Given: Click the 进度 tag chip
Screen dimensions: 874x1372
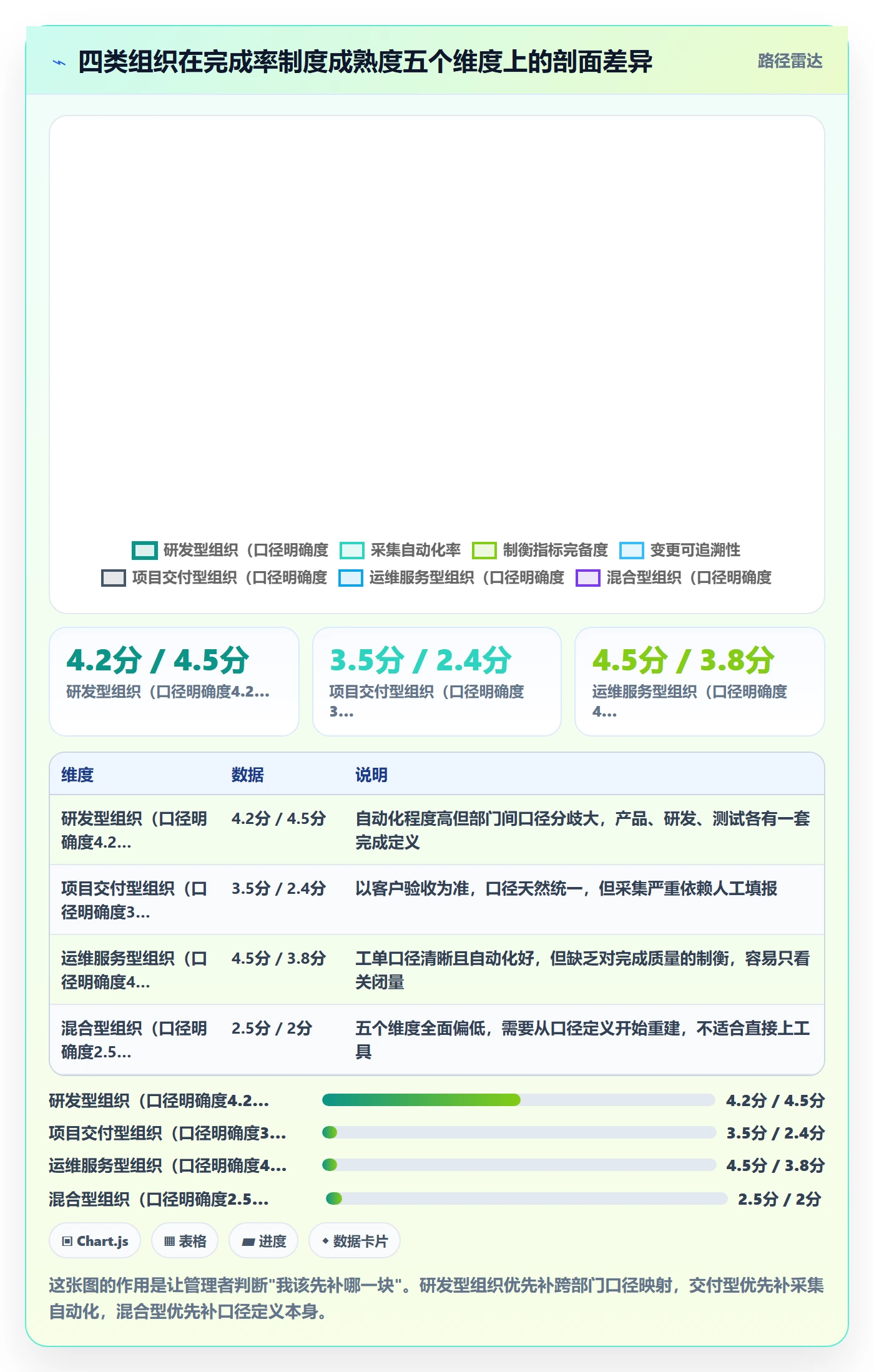Looking at the screenshot, I should coord(263,1241).
